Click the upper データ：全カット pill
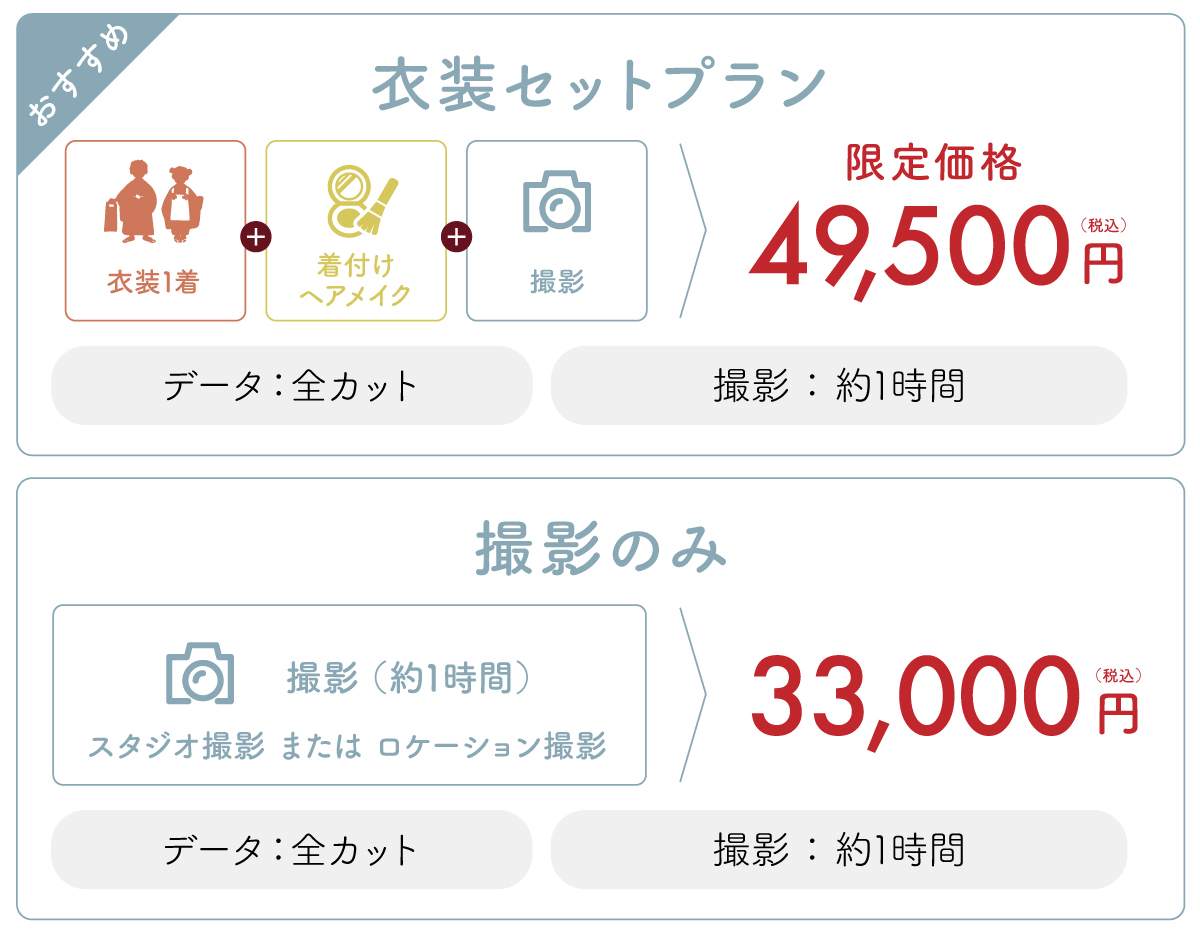 [x=292, y=386]
